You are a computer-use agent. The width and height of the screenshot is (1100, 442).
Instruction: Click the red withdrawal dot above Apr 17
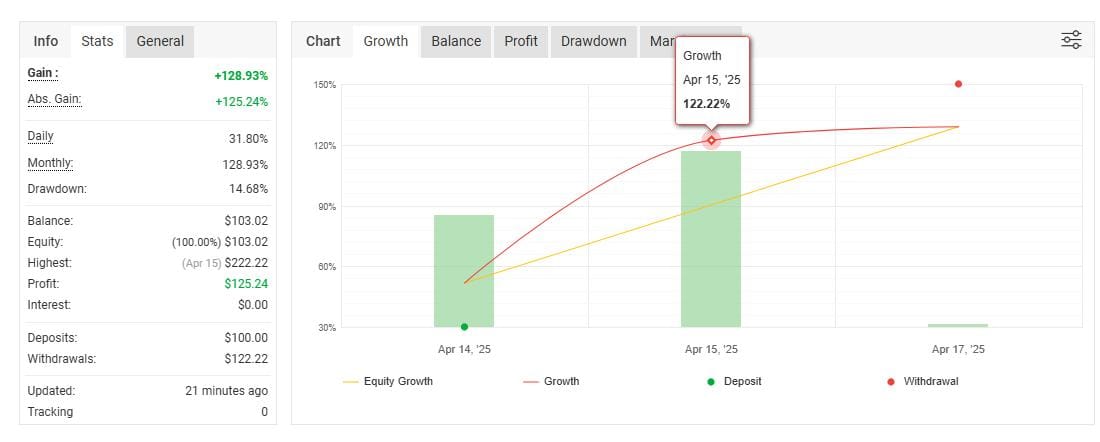coord(958,84)
